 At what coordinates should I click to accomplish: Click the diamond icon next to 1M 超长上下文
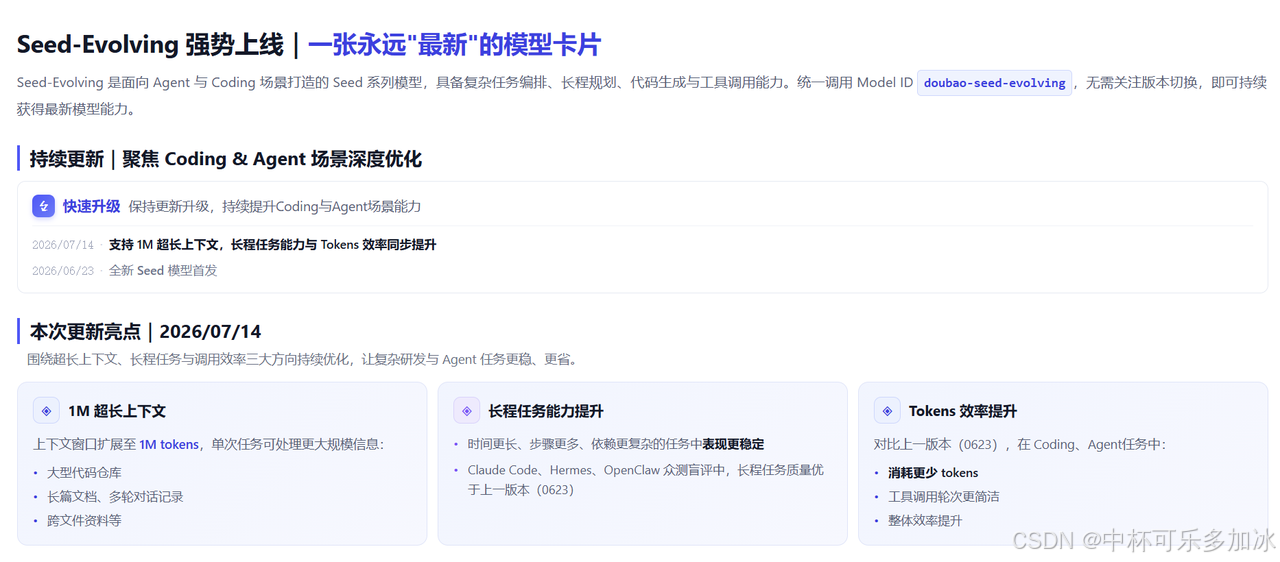click(x=46, y=411)
